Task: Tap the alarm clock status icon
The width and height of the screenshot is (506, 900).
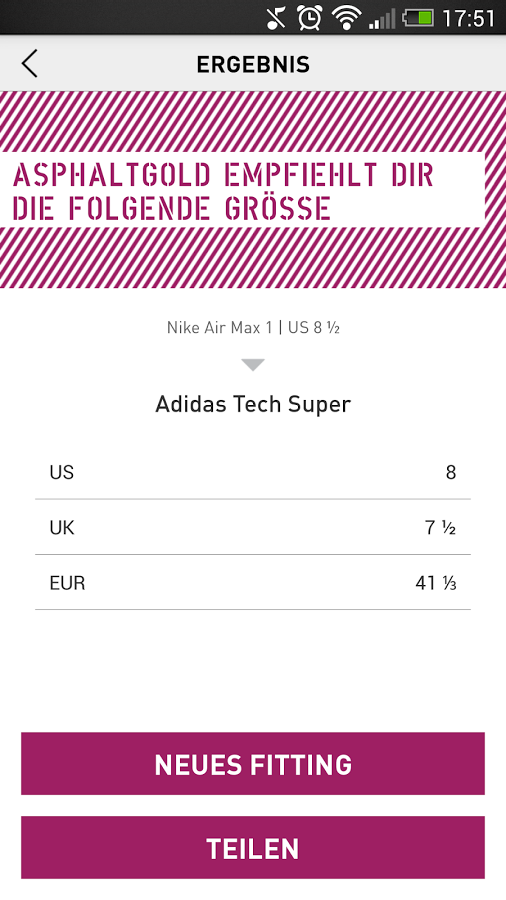Action: pos(309,18)
